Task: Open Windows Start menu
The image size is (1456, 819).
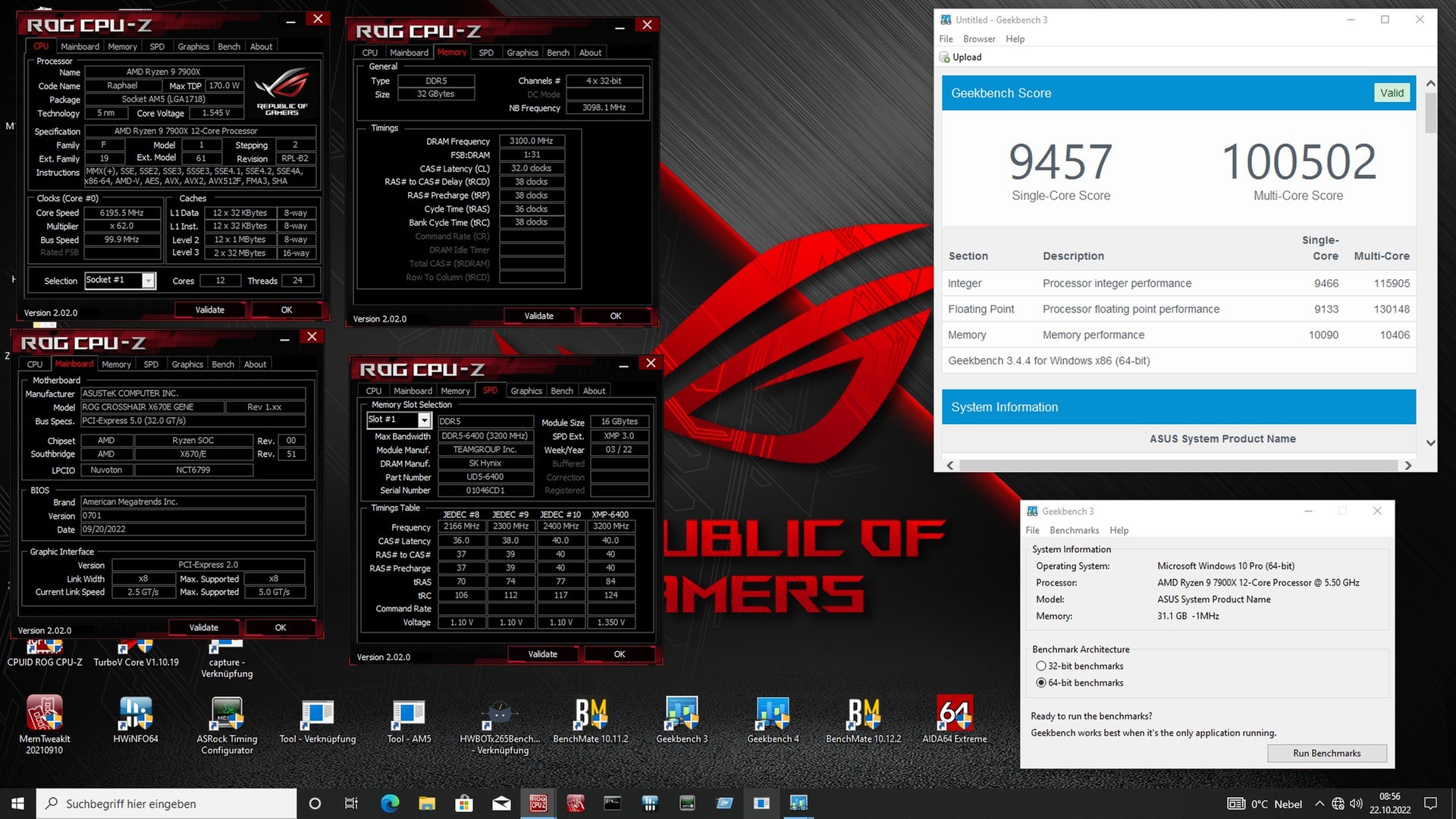Action: pyautogui.click(x=17, y=803)
